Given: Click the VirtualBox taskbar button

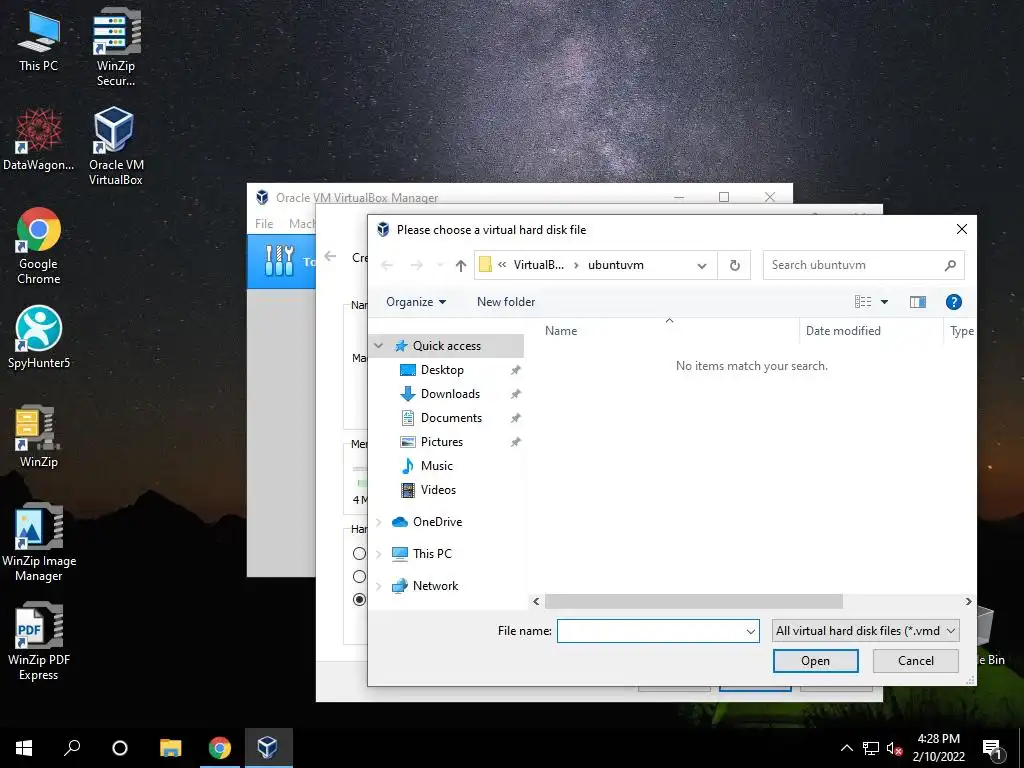Looking at the screenshot, I should (268, 748).
